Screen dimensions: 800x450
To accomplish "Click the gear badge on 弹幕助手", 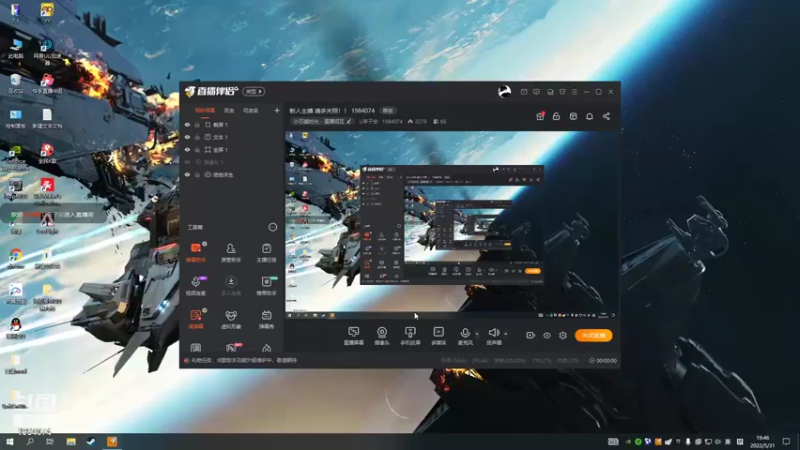I will click(x=205, y=244).
